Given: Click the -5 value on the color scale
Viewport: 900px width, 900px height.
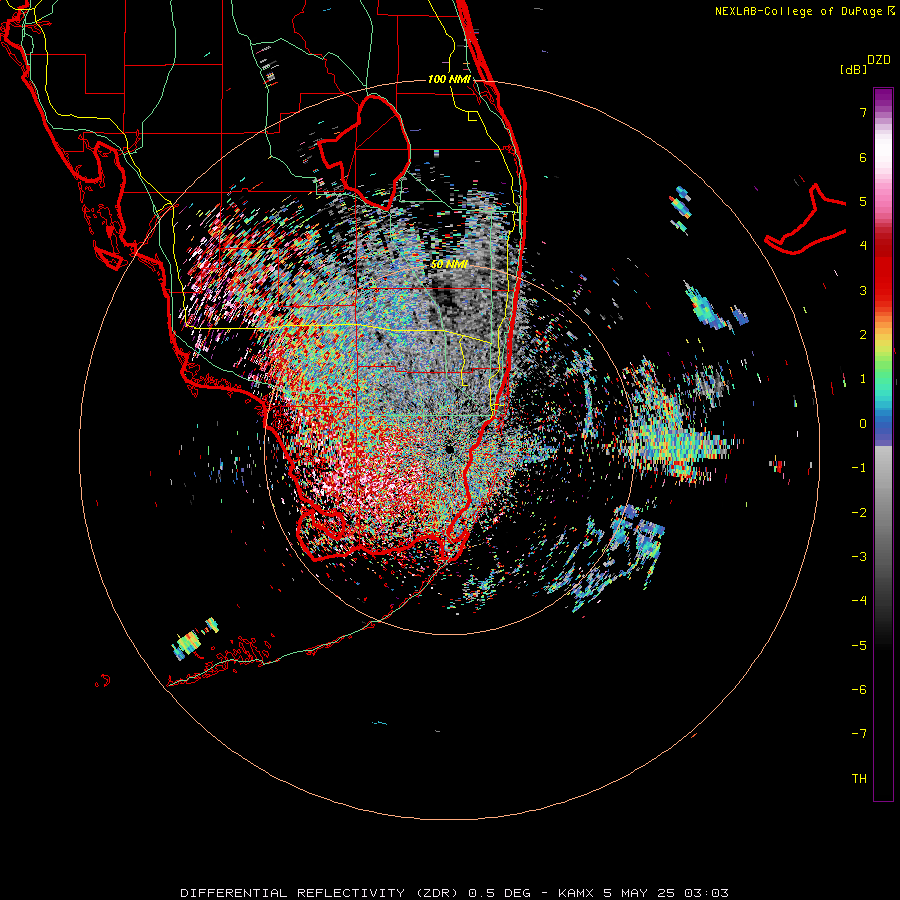Looking at the screenshot, I should pos(859,646).
